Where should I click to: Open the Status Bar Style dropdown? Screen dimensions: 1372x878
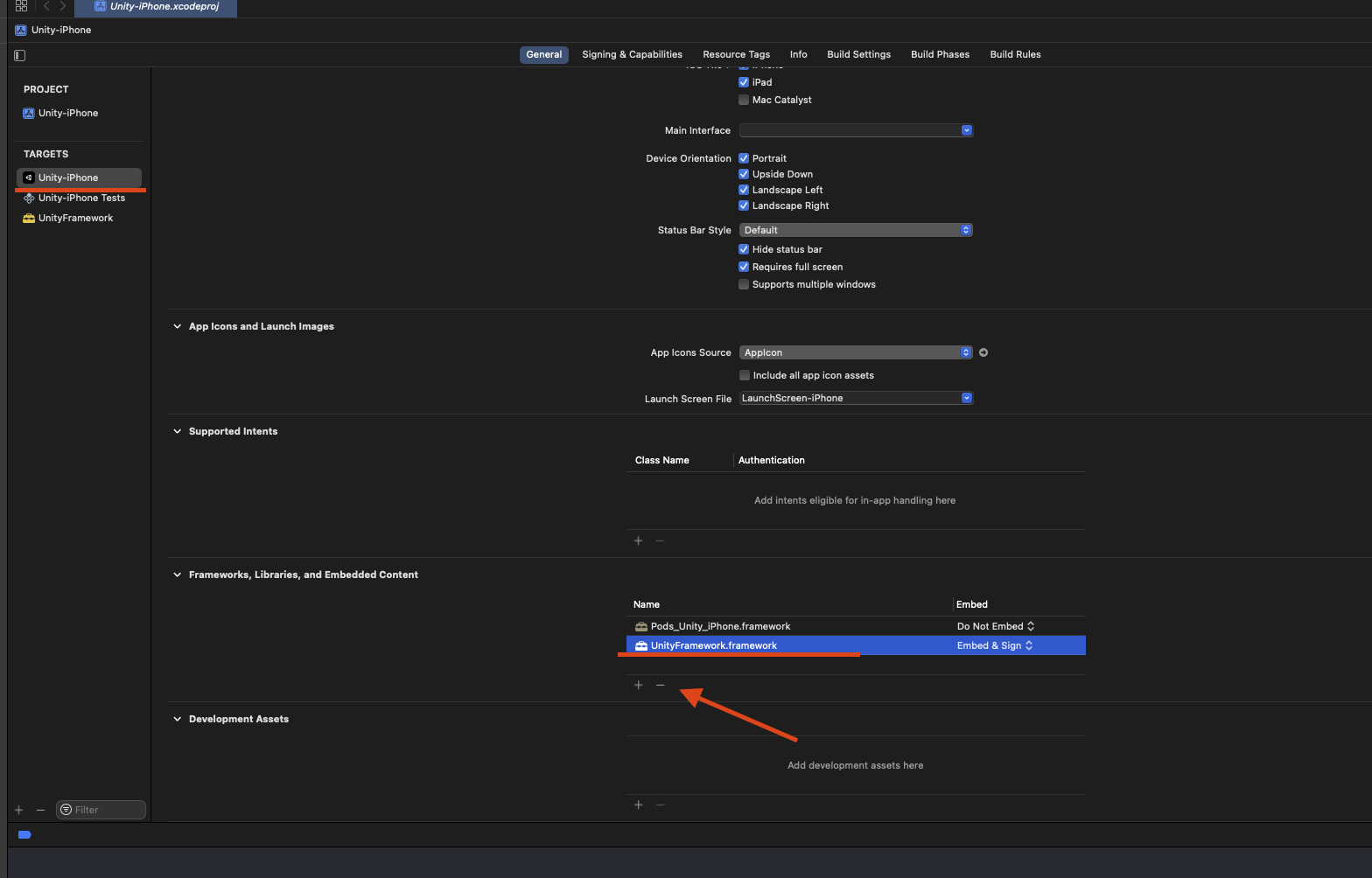[x=856, y=230]
